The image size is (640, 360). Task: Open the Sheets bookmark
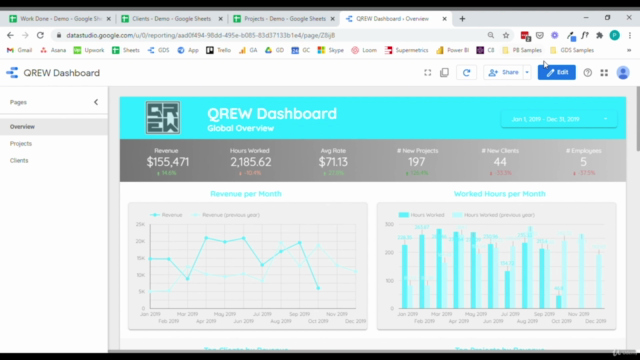pos(126,50)
